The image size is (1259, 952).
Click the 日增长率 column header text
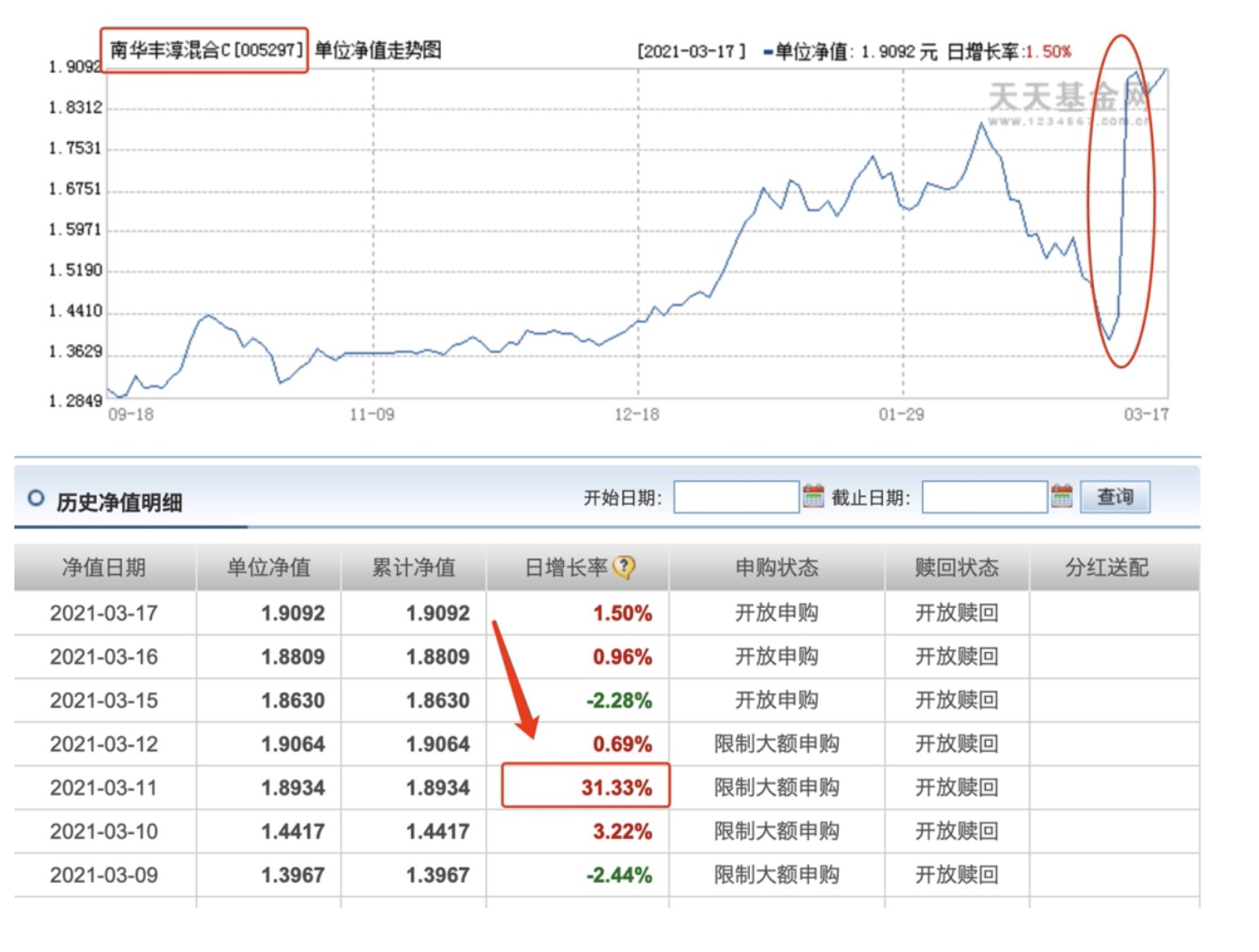[566, 568]
